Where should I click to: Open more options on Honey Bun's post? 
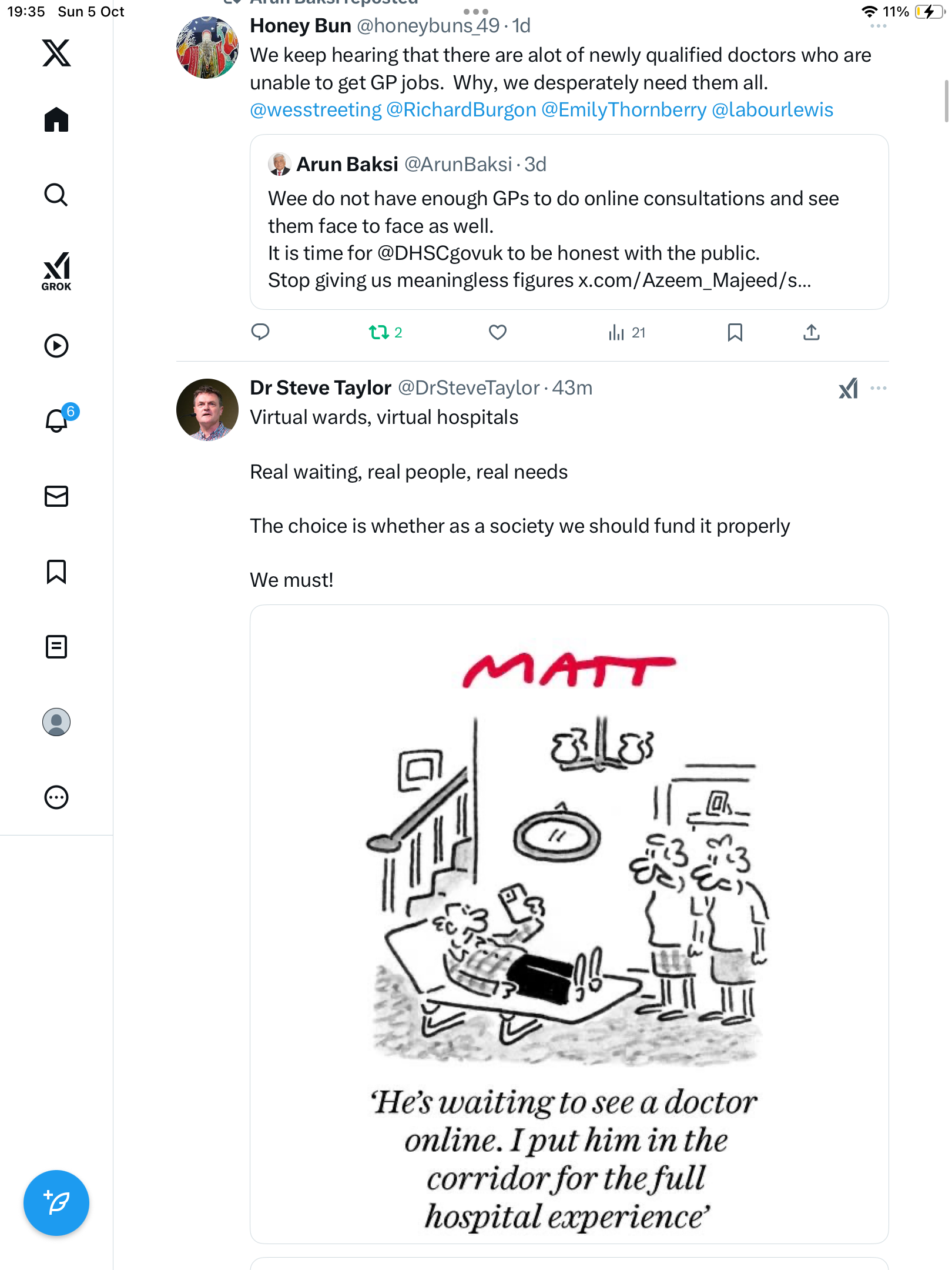point(879,26)
